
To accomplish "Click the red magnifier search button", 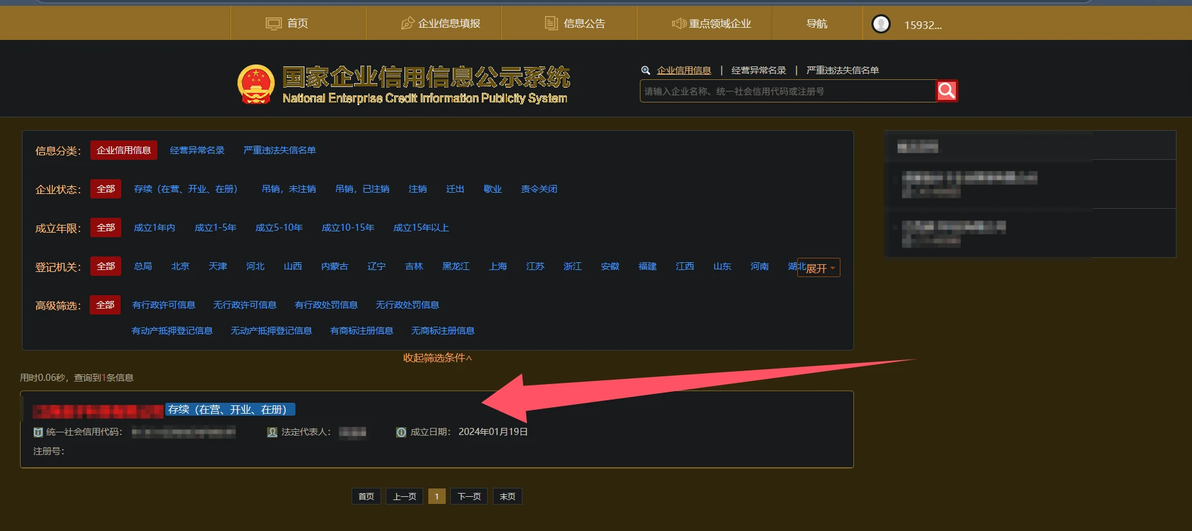I will [x=946, y=91].
